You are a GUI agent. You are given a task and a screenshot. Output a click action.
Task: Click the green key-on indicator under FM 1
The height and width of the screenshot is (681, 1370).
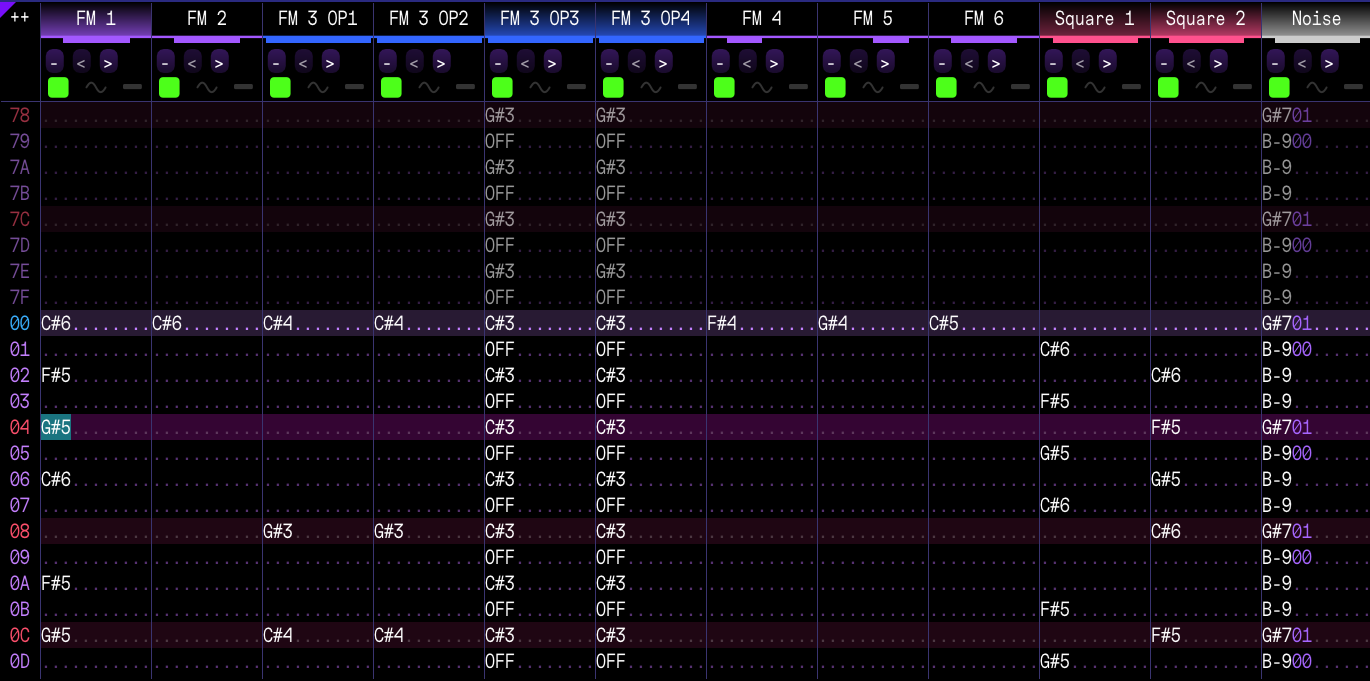coord(58,87)
